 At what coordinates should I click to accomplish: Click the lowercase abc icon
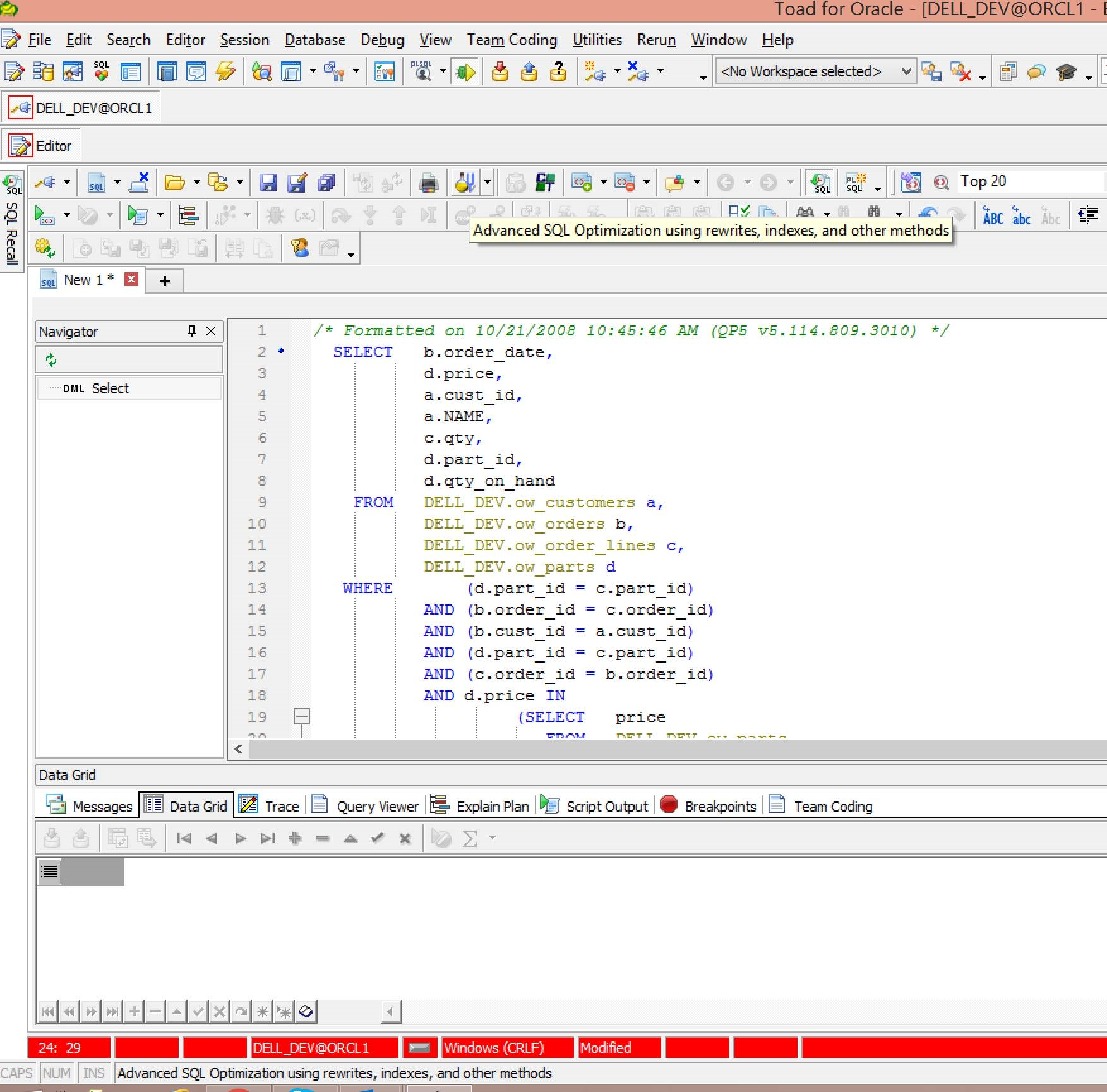pyautogui.click(x=1021, y=215)
